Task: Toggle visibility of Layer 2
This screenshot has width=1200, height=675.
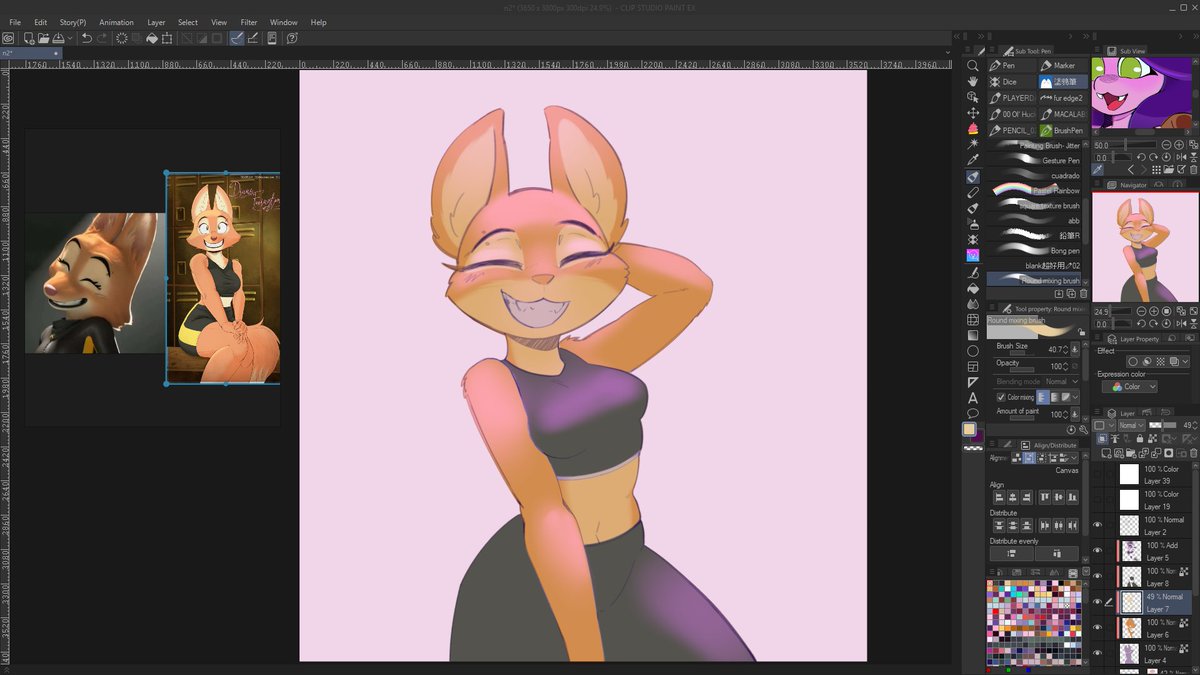Action: click(1097, 525)
